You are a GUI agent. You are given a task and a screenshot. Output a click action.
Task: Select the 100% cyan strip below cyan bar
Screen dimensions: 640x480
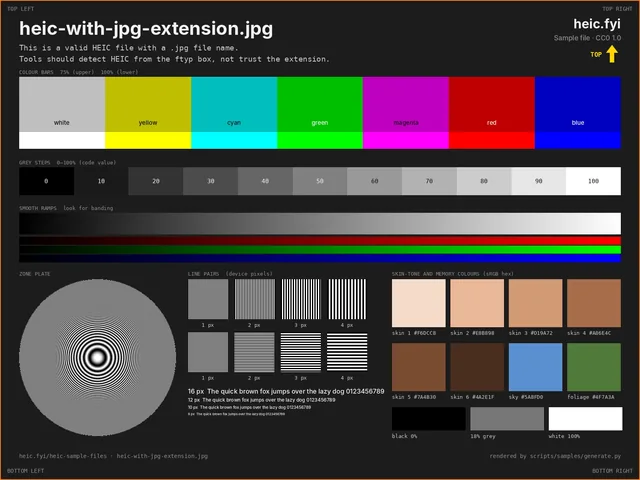[x=234, y=140]
